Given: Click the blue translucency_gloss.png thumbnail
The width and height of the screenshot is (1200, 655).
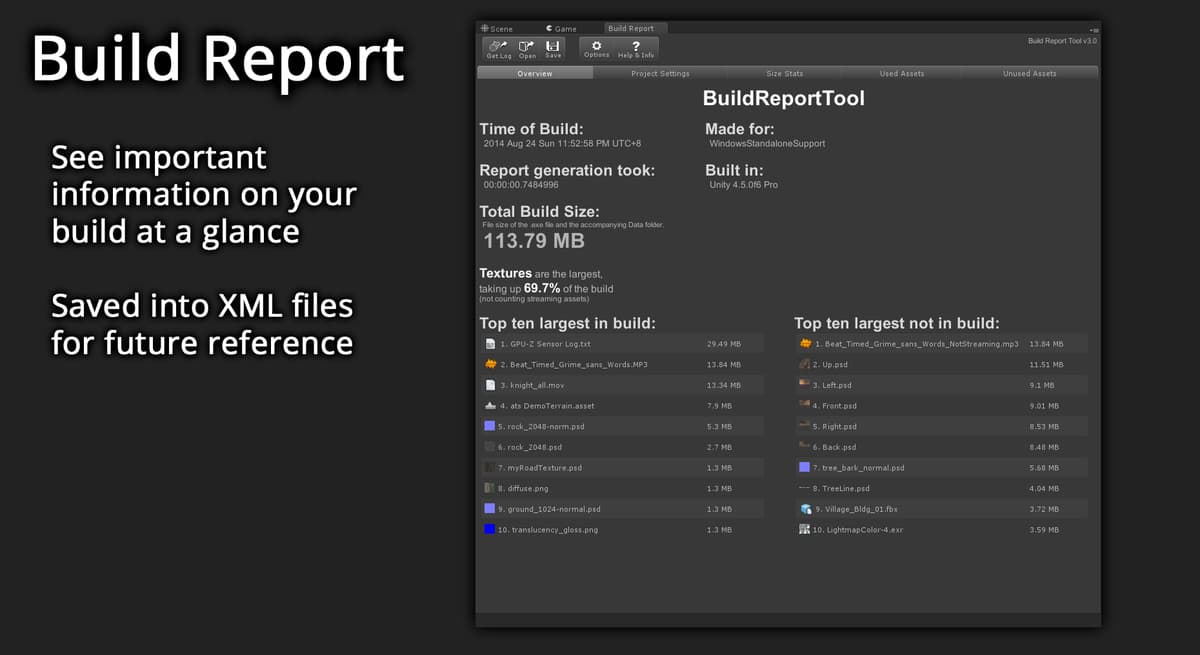Looking at the screenshot, I should pos(490,529).
